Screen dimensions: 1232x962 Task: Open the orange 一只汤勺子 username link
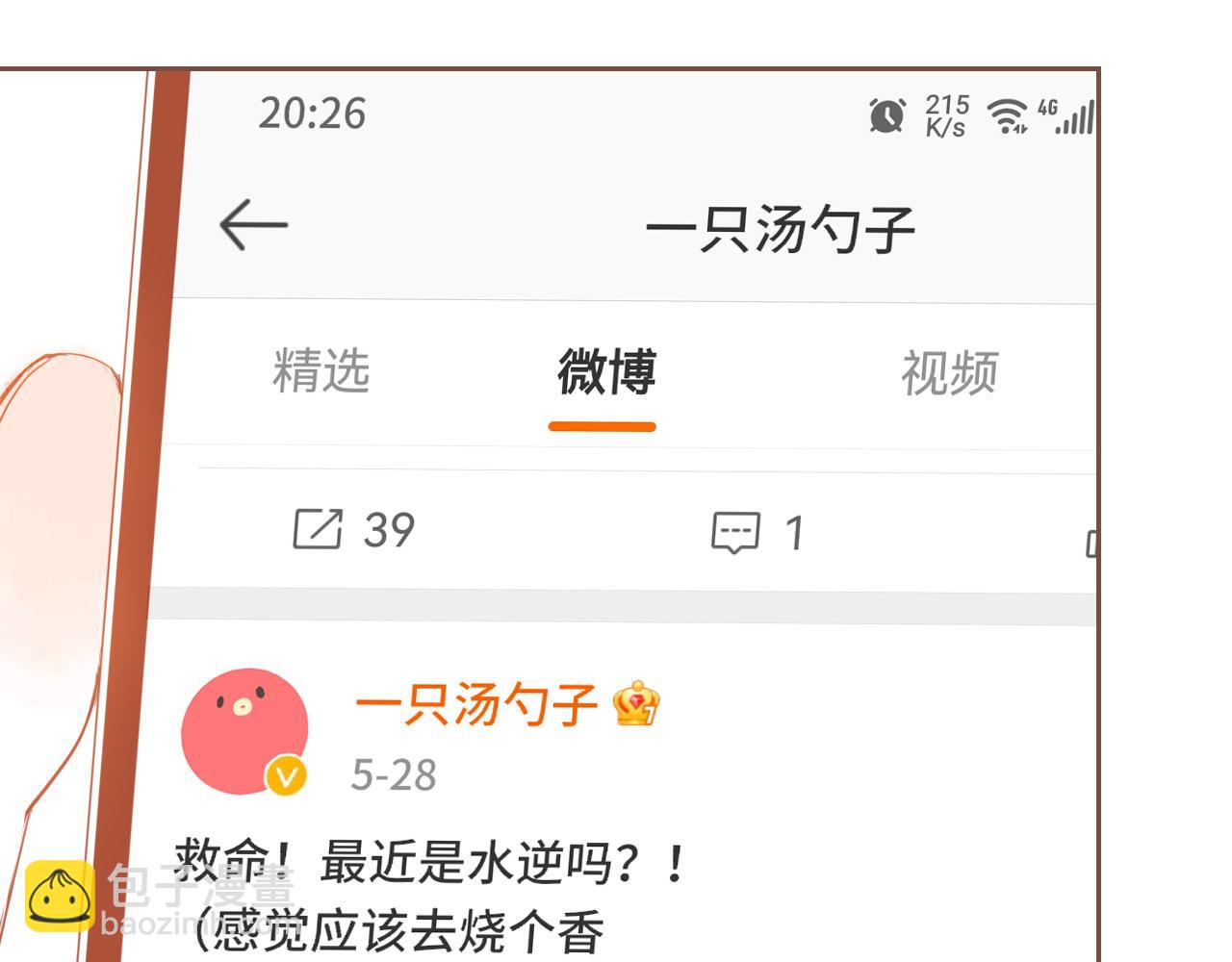point(476,704)
